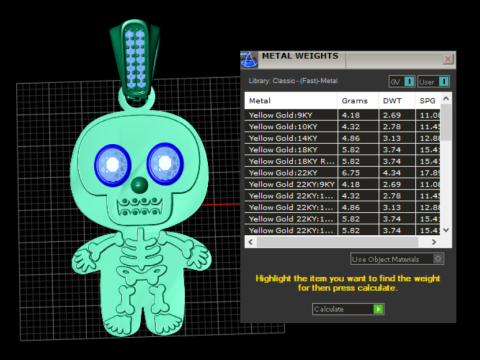Click the horizontal scrollbar thumb
This screenshot has height=360, width=480.
[x=337, y=242]
